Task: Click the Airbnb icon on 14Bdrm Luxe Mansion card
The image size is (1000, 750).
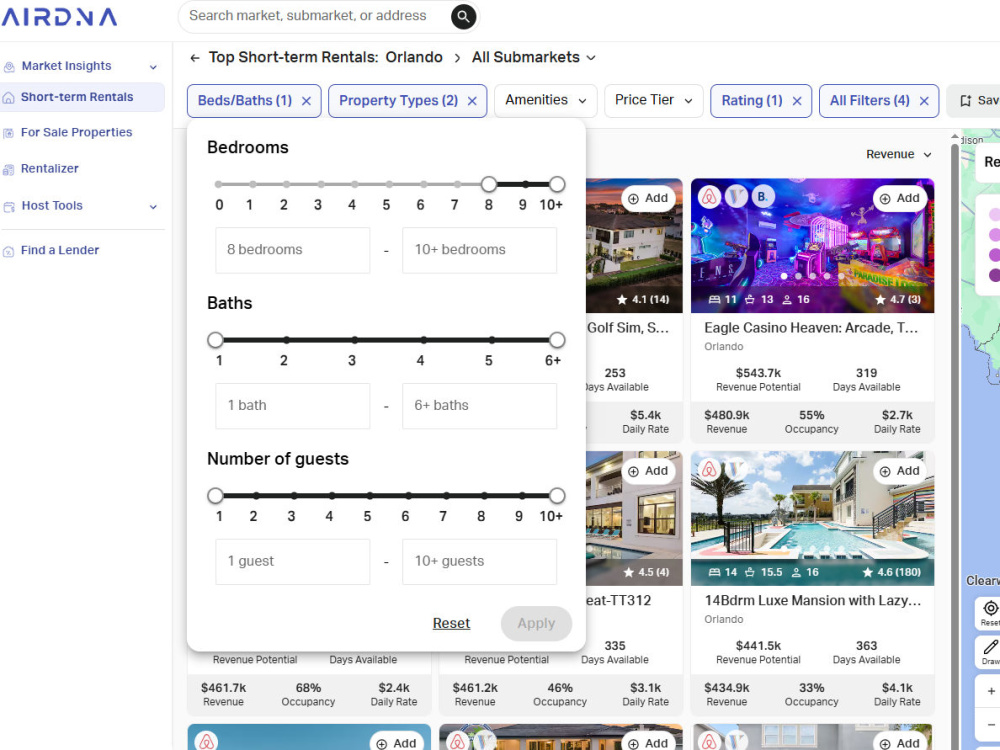Action: click(709, 469)
